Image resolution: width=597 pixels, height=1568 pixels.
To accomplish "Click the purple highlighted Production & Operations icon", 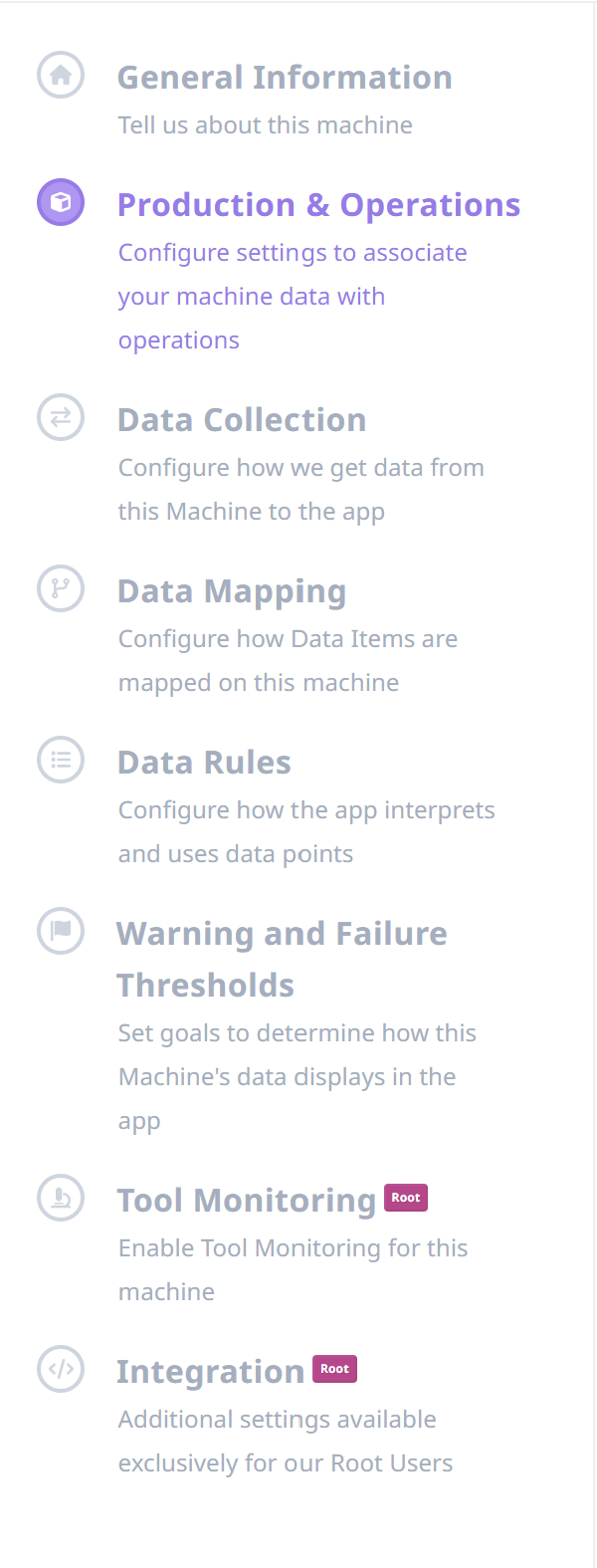I will tap(61, 201).
